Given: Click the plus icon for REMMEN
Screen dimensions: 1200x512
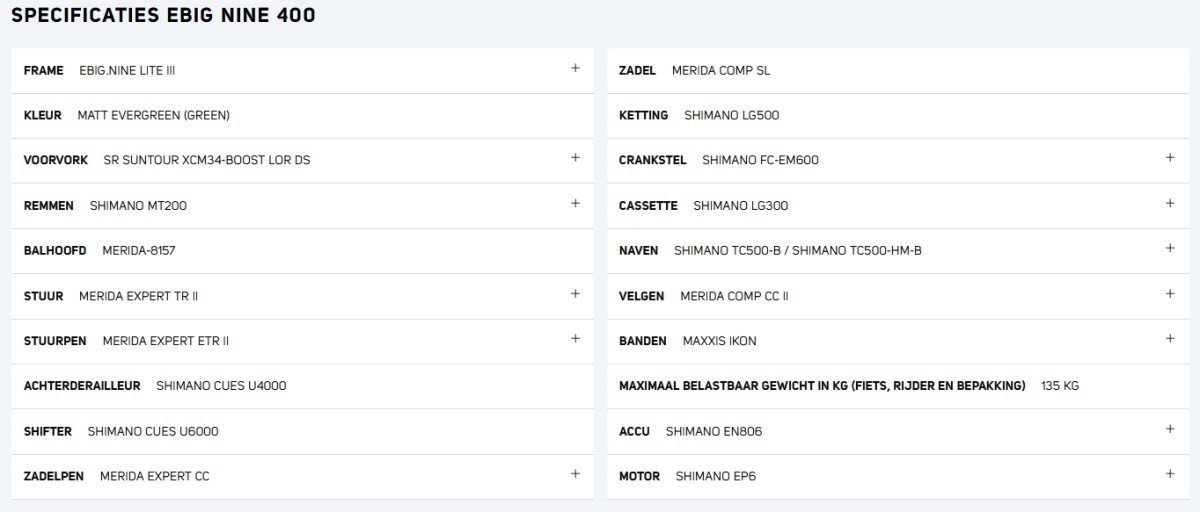Looking at the screenshot, I should pos(575,203).
